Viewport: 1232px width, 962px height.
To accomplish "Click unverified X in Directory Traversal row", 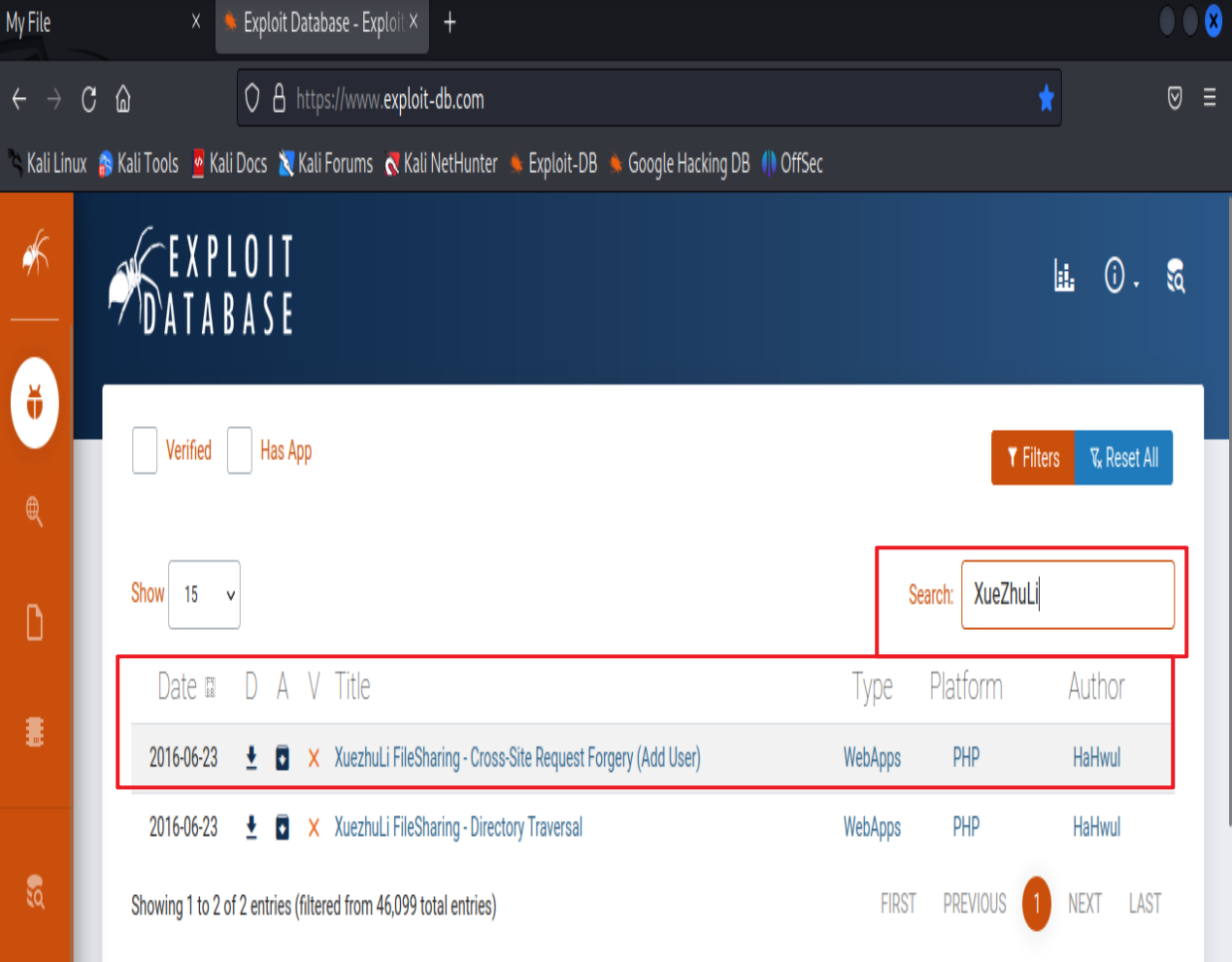I will tap(314, 828).
